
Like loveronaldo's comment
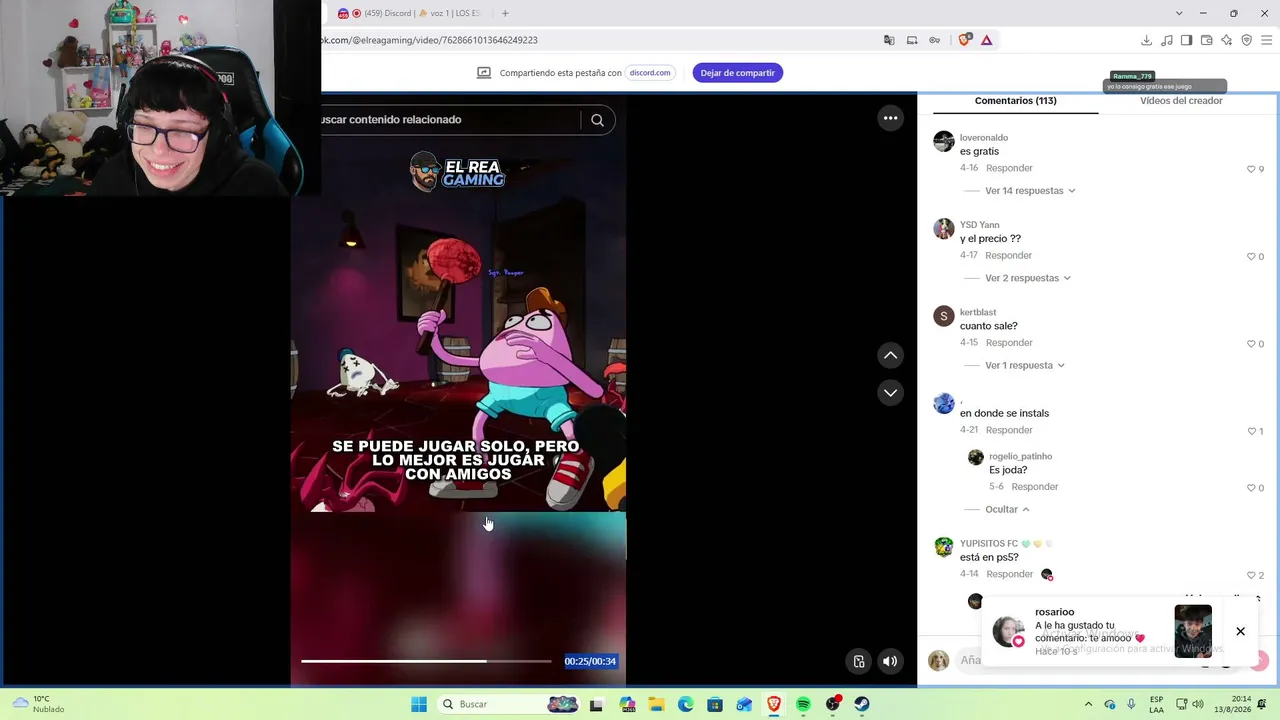coord(1251,169)
